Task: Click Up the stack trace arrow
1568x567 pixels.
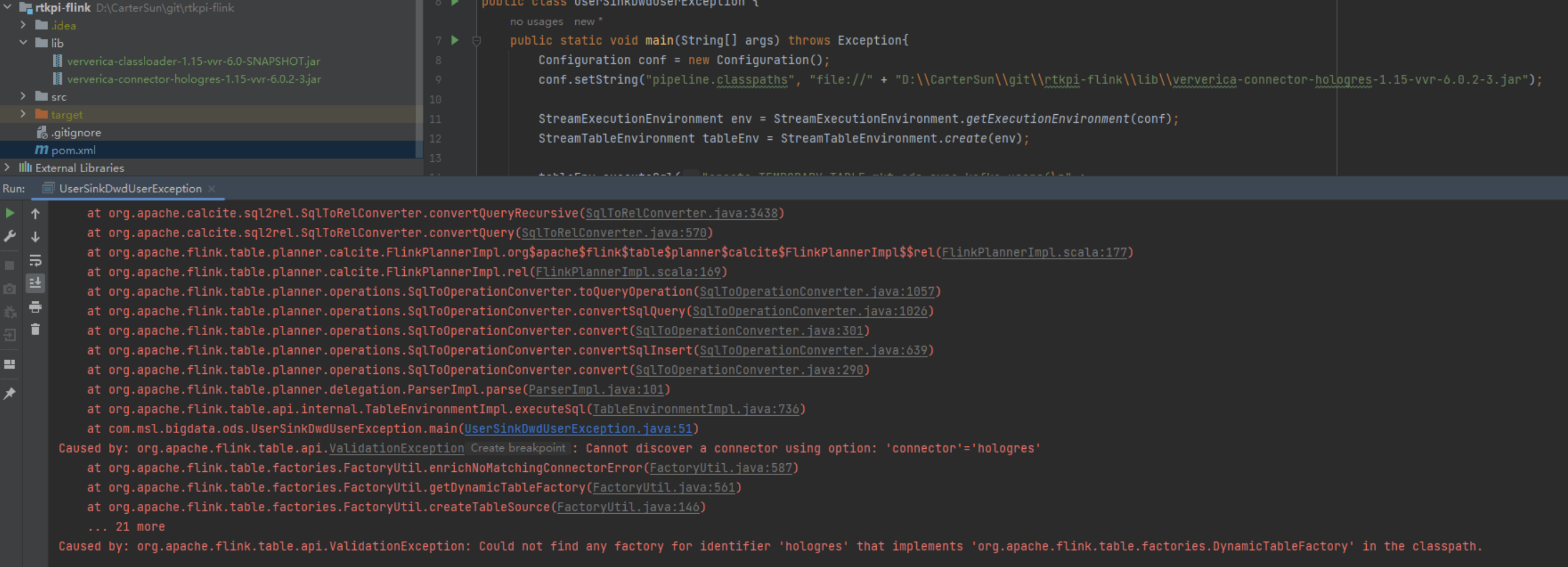Action: click(x=35, y=213)
